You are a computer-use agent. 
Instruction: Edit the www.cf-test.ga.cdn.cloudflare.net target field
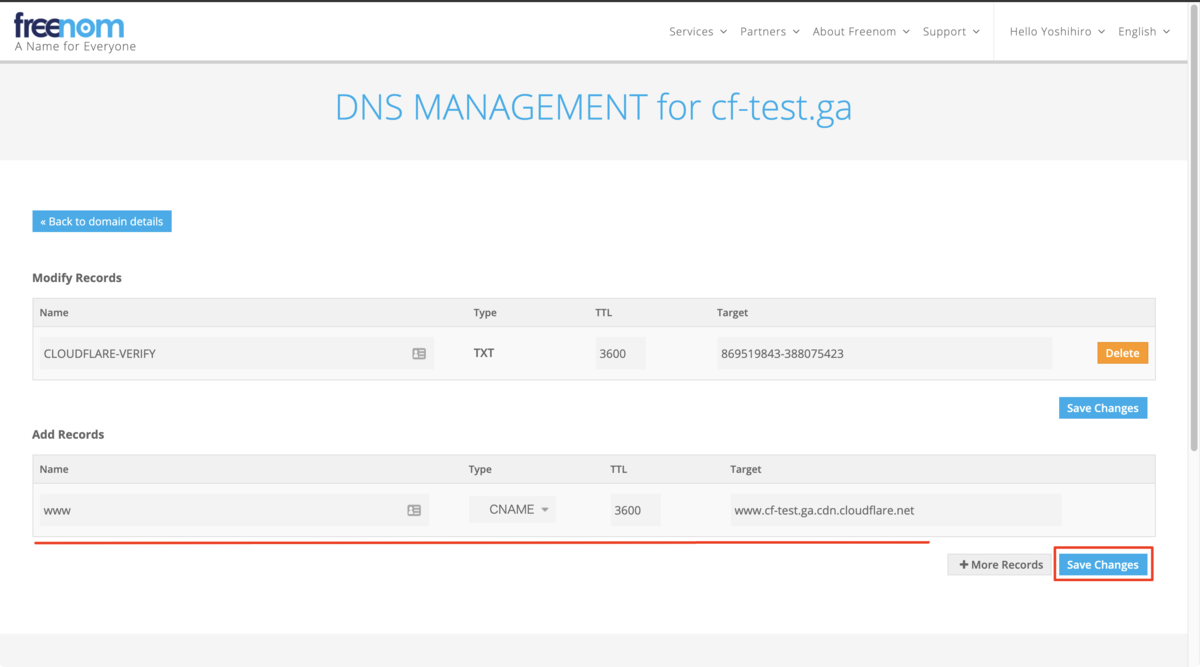pyautogui.click(x=896, y=510)
